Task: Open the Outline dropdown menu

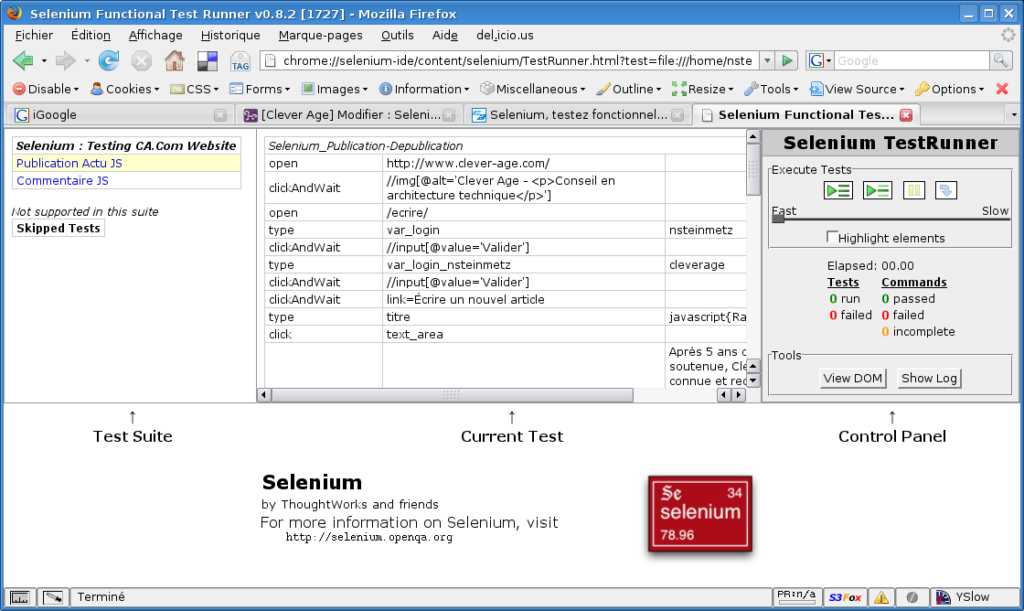Action: pyautogui.click(x=629, y=89)
